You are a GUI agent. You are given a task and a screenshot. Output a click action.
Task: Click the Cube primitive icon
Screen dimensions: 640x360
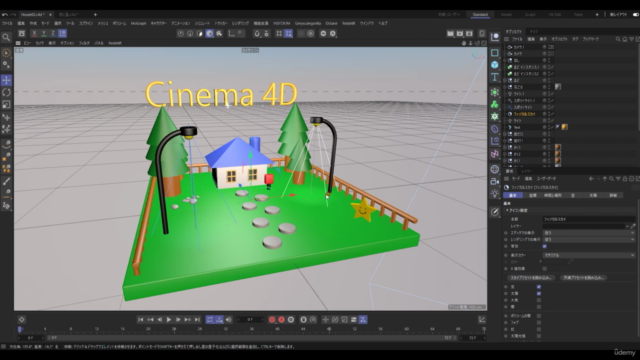coord(495,65)
